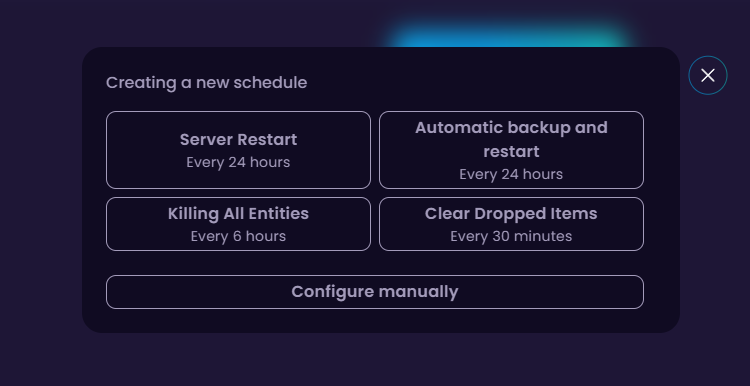Click the glowing blue button behind dialog
The image size is (750, 386).
tap(507, 36)
